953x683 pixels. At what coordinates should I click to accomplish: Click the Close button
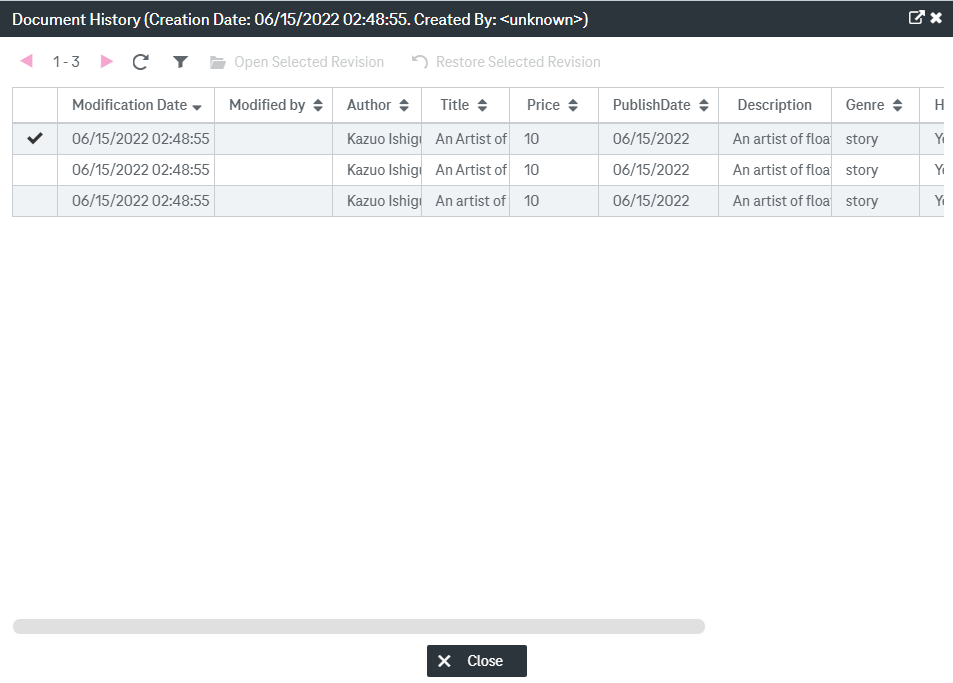(x=476, y=660)
